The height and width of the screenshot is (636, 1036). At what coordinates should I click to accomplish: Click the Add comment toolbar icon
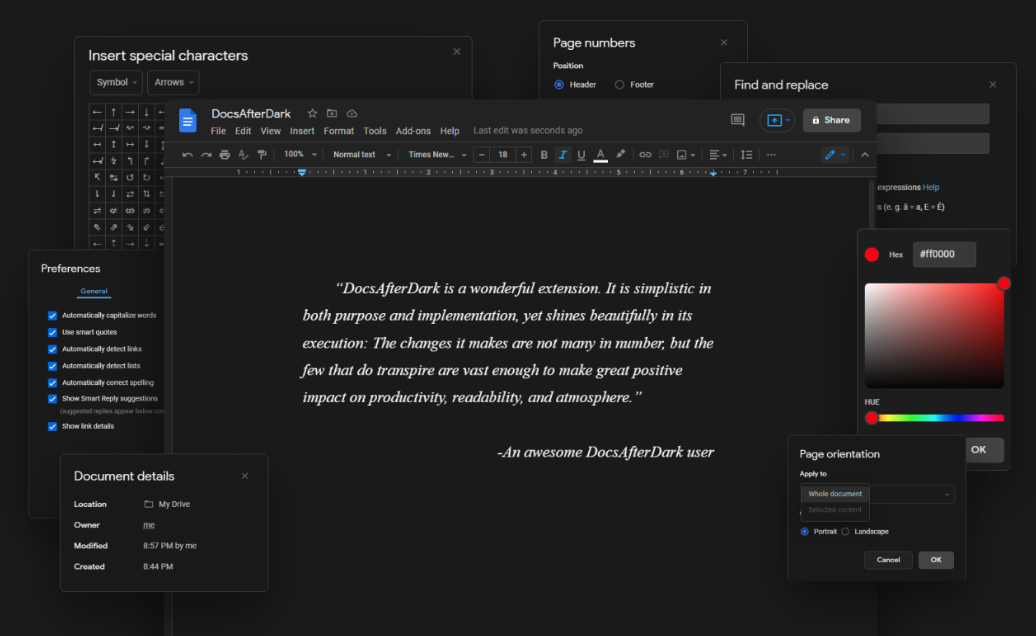tap(663, 155)
